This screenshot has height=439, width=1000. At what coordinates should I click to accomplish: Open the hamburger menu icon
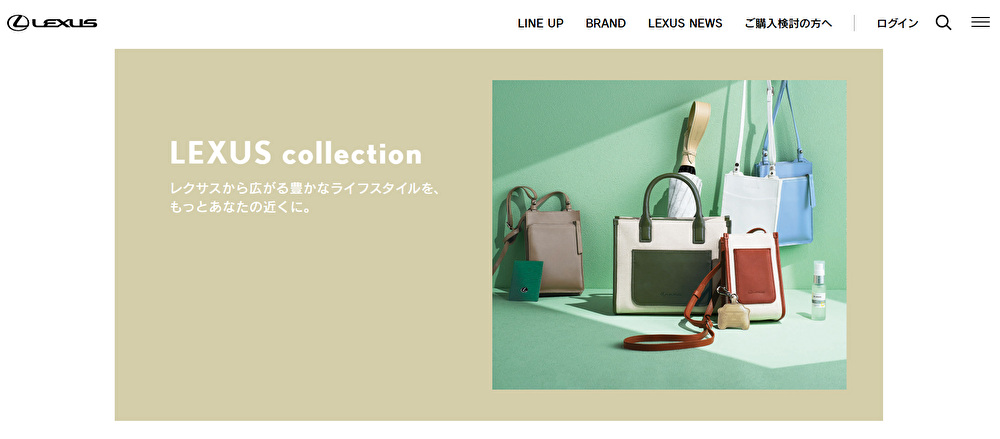click(x=980, y=22)
